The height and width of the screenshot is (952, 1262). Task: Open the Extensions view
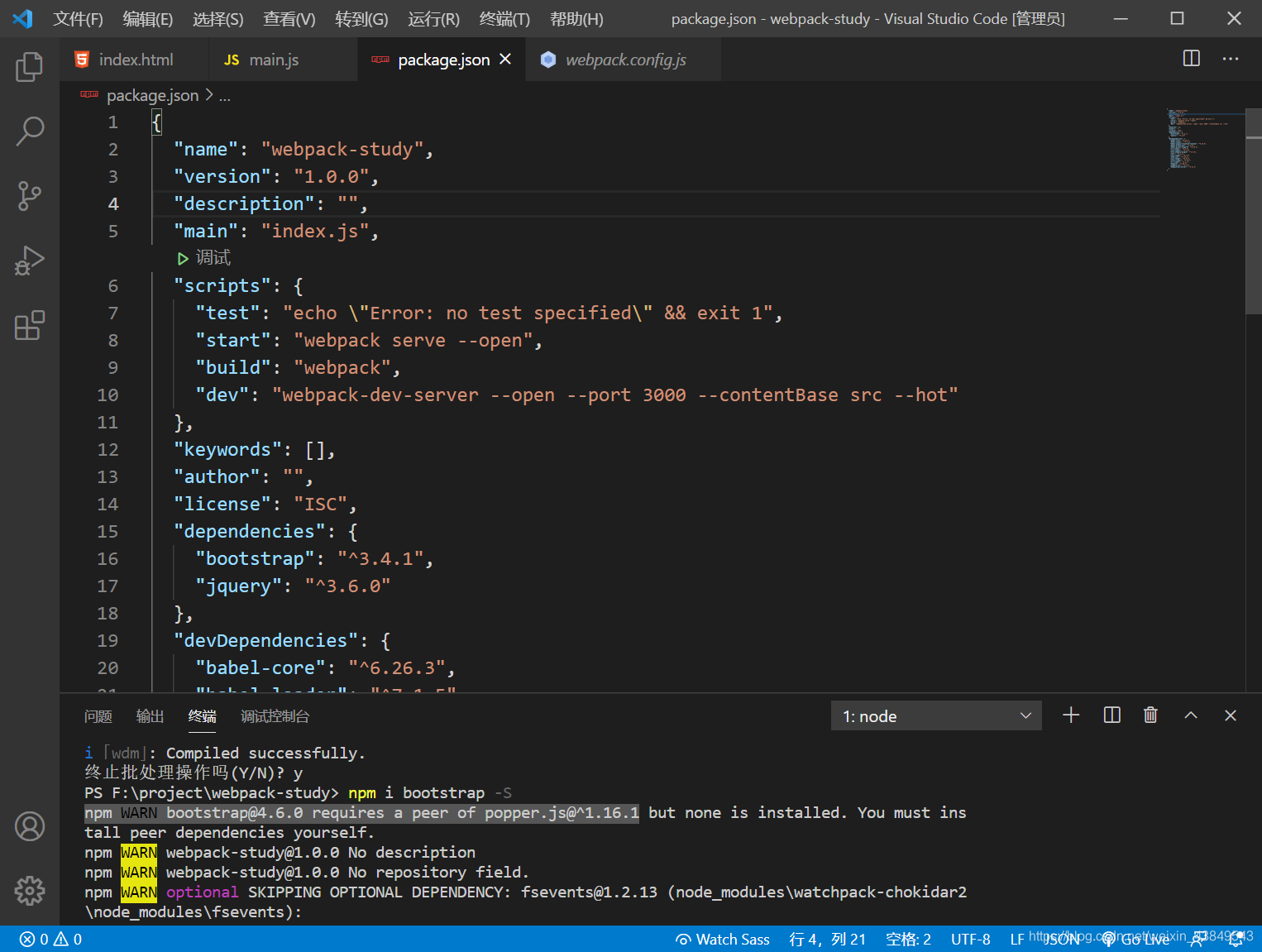29,325
